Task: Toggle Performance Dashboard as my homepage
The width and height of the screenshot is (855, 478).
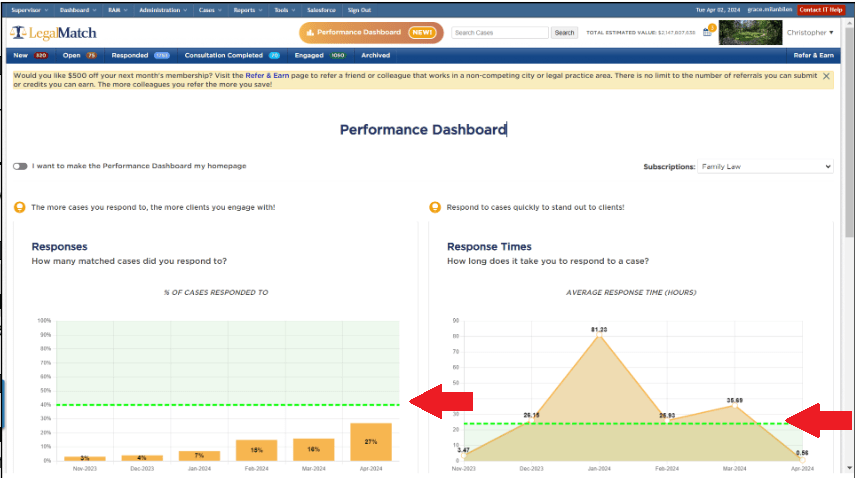Action: pyautogui.click(x=20, y=166)
